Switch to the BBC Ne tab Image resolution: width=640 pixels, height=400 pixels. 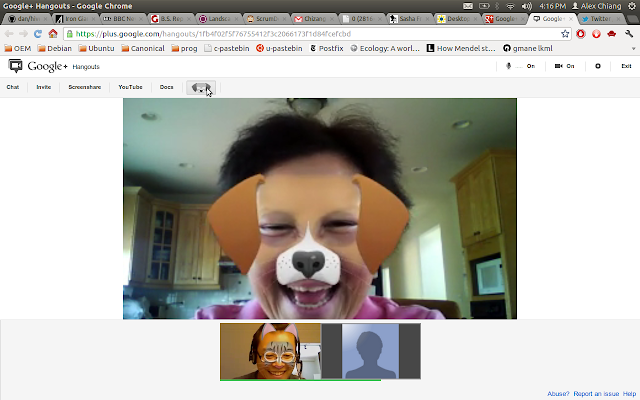click(122, 19)
